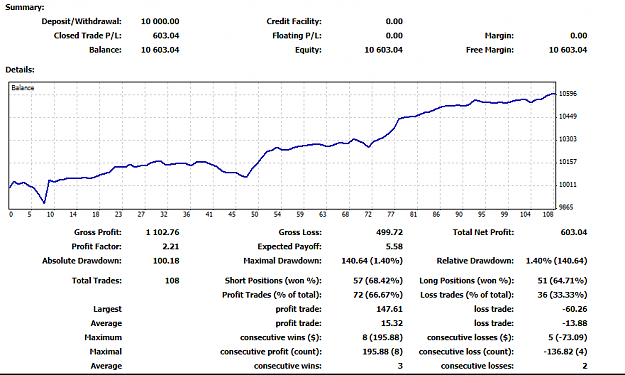This screenshot has width=625, height=375.
Task: Click the 10157 axis value
Action: tap(568, 162)
